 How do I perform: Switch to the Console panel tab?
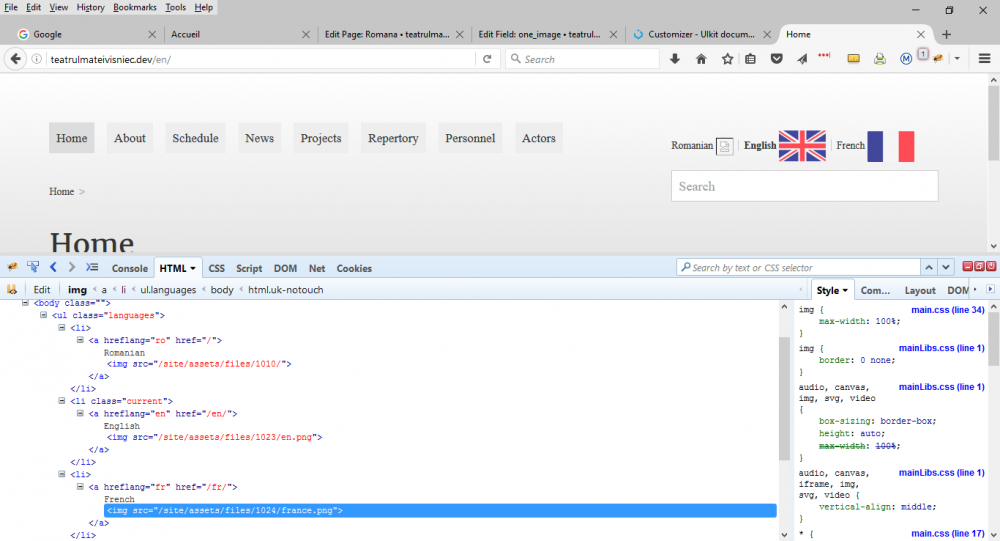[129, 268]
